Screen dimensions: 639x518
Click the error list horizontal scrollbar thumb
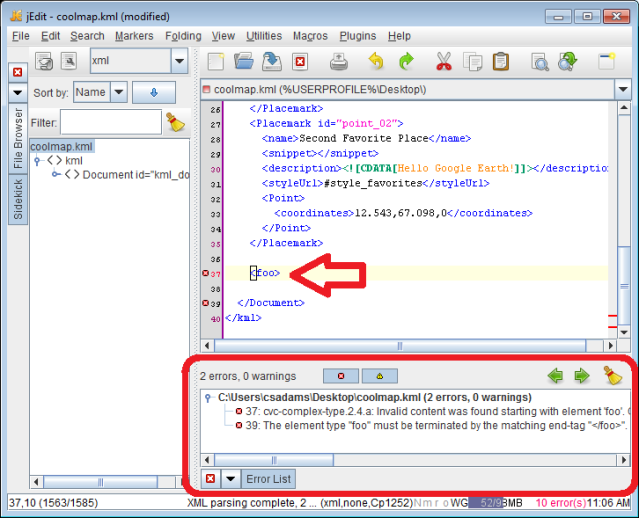(x=274, y=460)
